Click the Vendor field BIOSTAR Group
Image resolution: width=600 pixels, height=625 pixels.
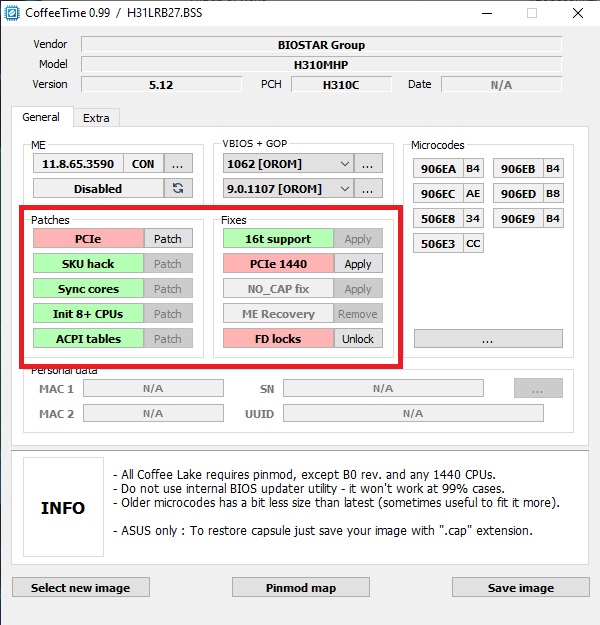[321, 44]
